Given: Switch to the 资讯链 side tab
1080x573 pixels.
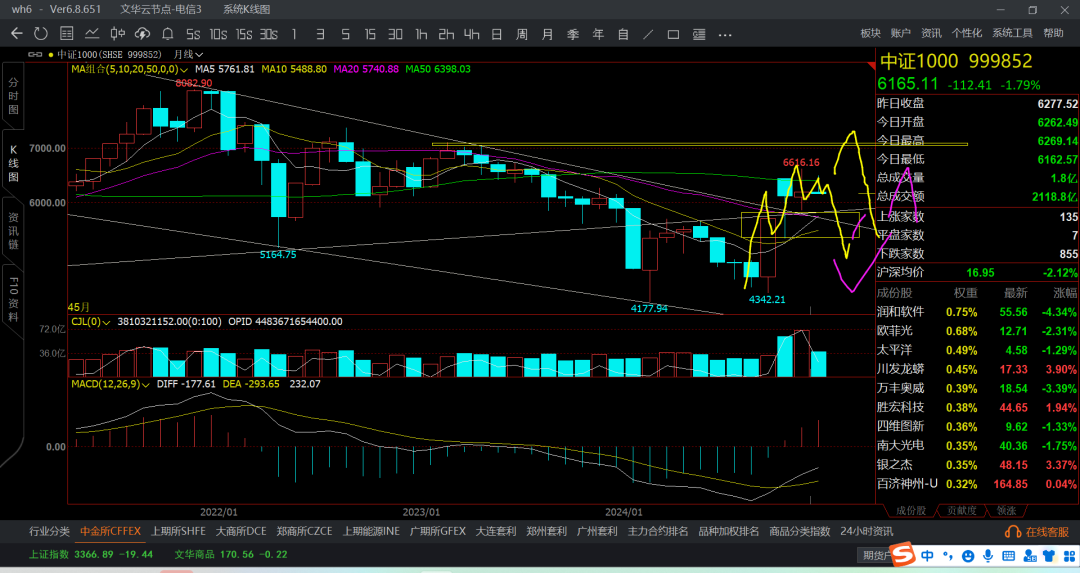Looking at the screenshot, I should [x=13, y=230].
